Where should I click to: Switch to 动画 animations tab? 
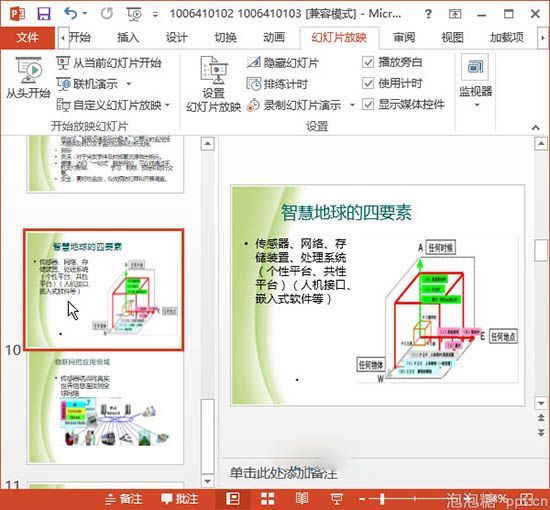pos(274,37)
